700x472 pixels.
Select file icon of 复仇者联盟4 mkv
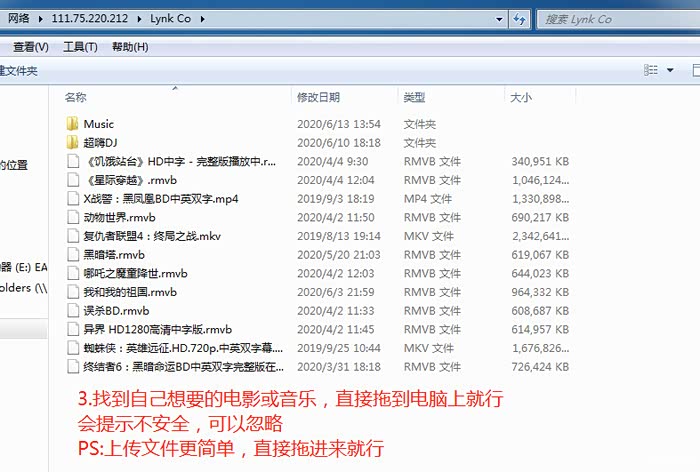[x=73, y=236]
